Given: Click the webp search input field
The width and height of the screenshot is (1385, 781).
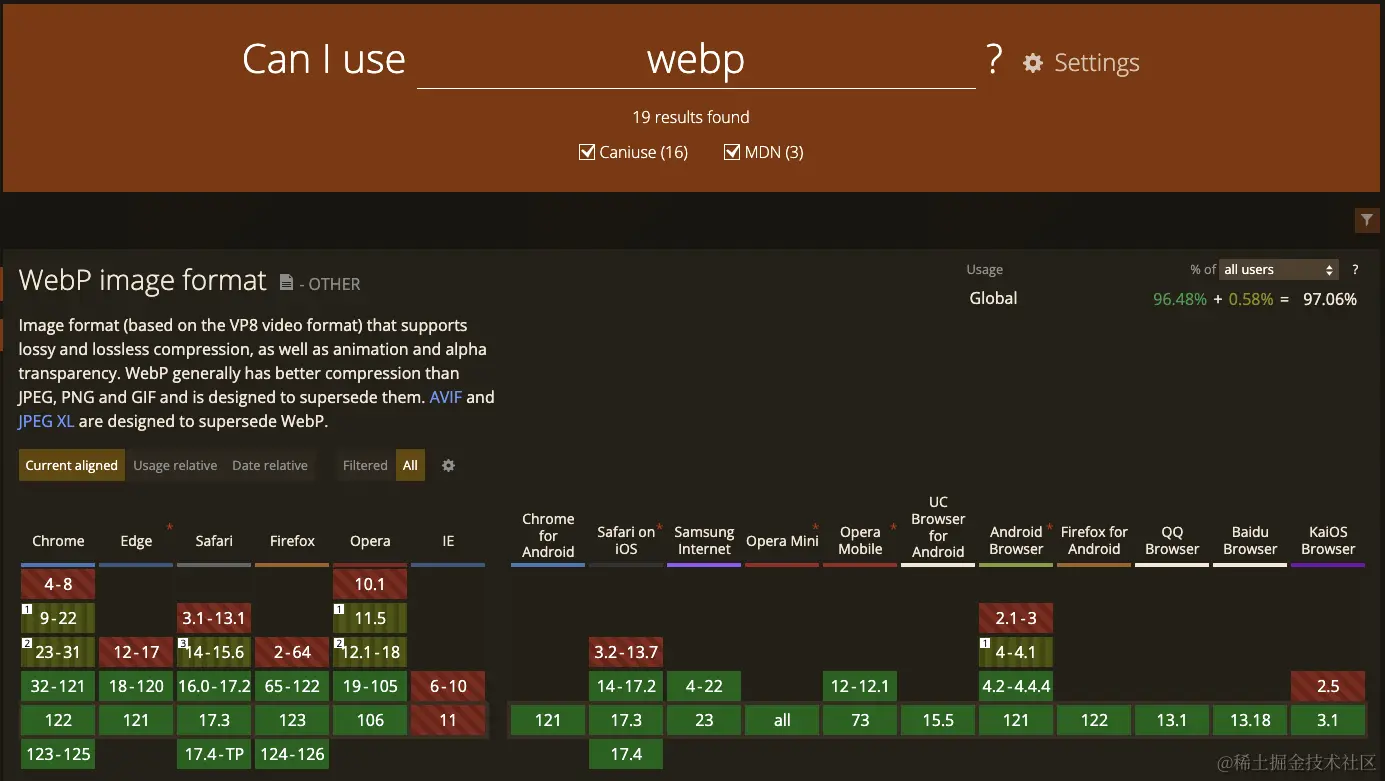Looking at the screenshot, I should pos(696,60).
